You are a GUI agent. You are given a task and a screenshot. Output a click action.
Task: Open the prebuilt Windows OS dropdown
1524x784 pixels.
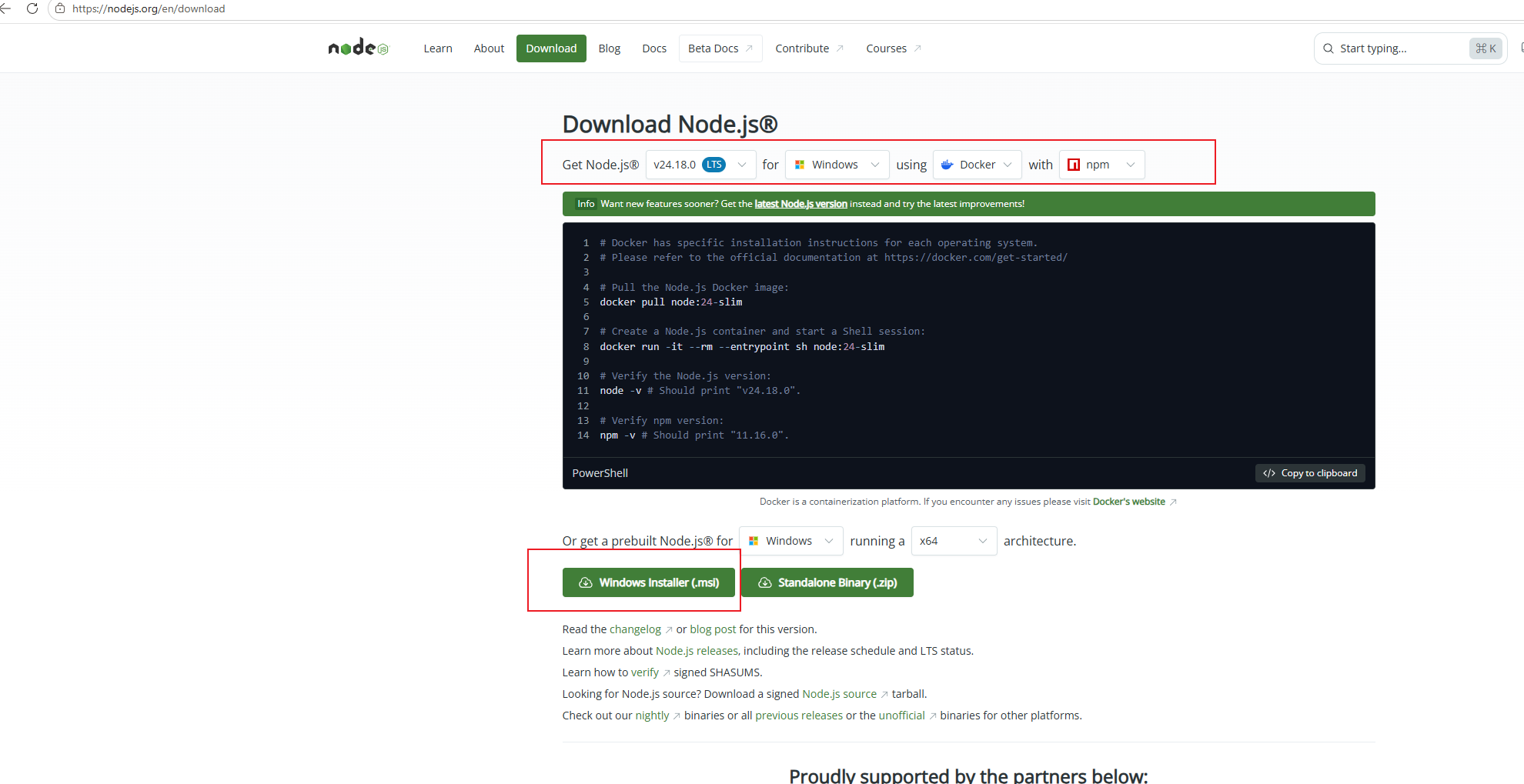tap(791, 541)
